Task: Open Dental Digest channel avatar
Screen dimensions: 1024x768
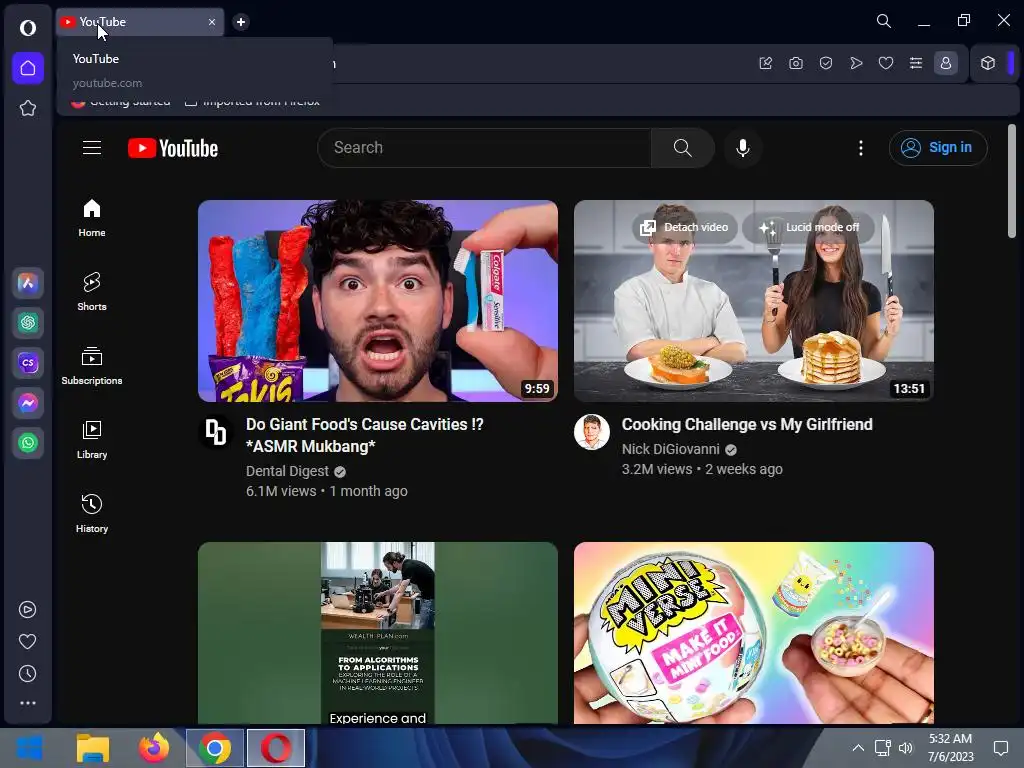Action: [x=216, y=432]
